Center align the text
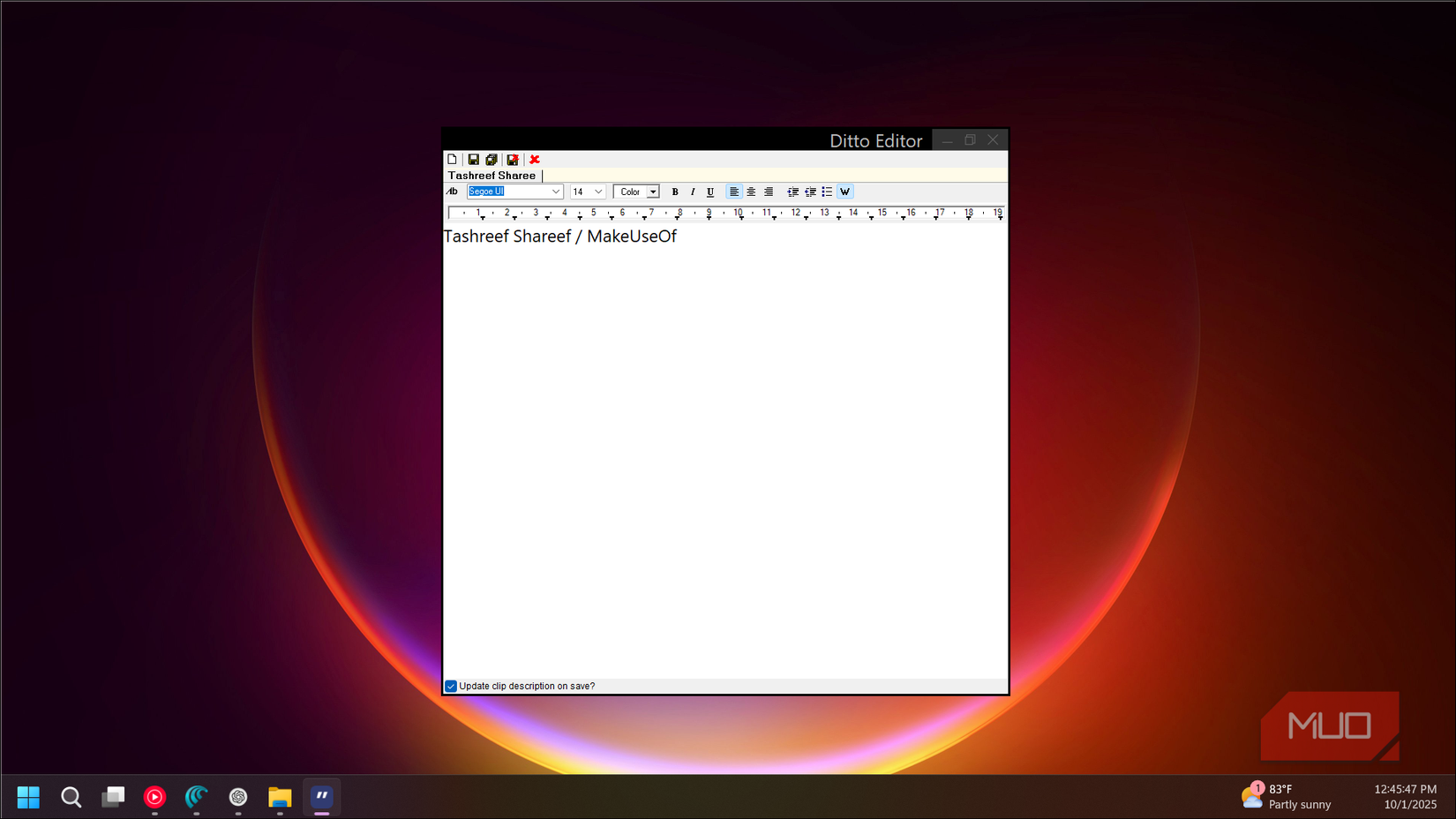Viewport: 1456px width, 819px height. pyautogui.click(x=751, y=192)
